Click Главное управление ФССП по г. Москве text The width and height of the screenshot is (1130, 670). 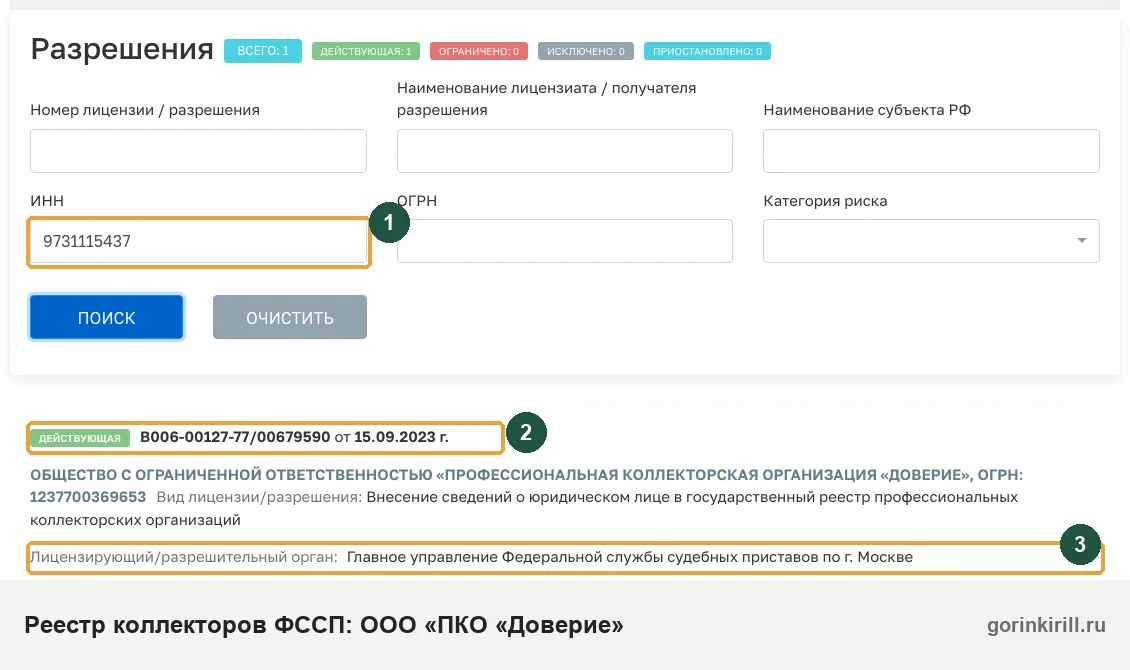coord(630,557)
